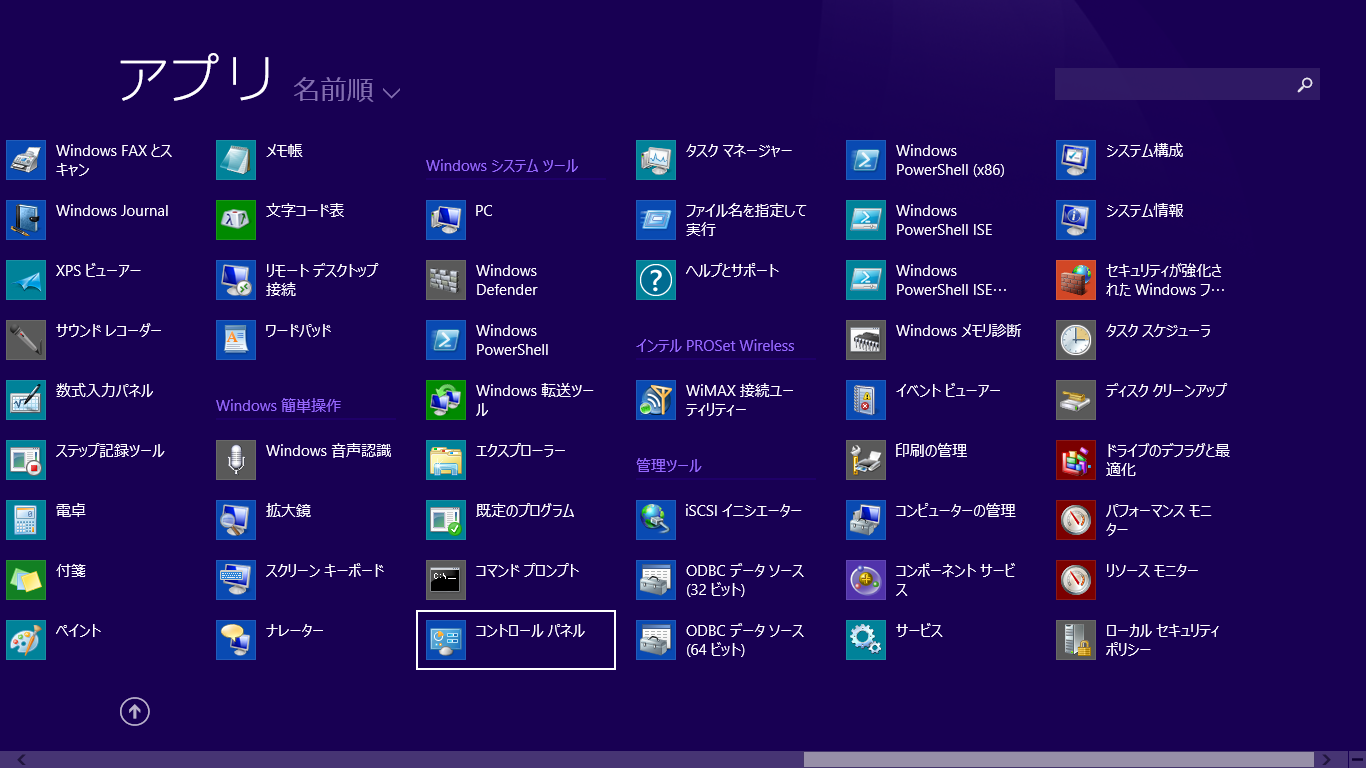Screen dimensions: 1366x768
Task: Click セキュリティが強化された Windows label
Action: pyautogui.click(x=1165, y=280)
